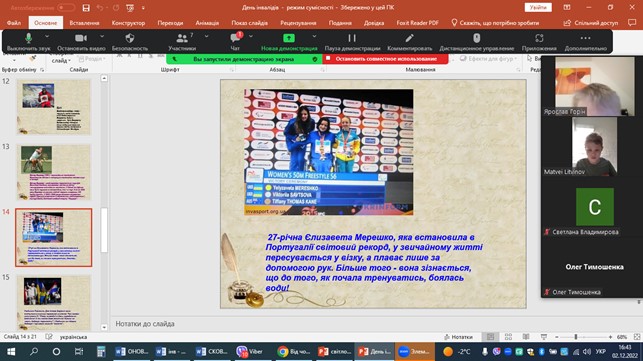Viewport: 643px width, 361px height.
Task: Stop video camera in Zoom toolbar
Action: tap(81, 42)
